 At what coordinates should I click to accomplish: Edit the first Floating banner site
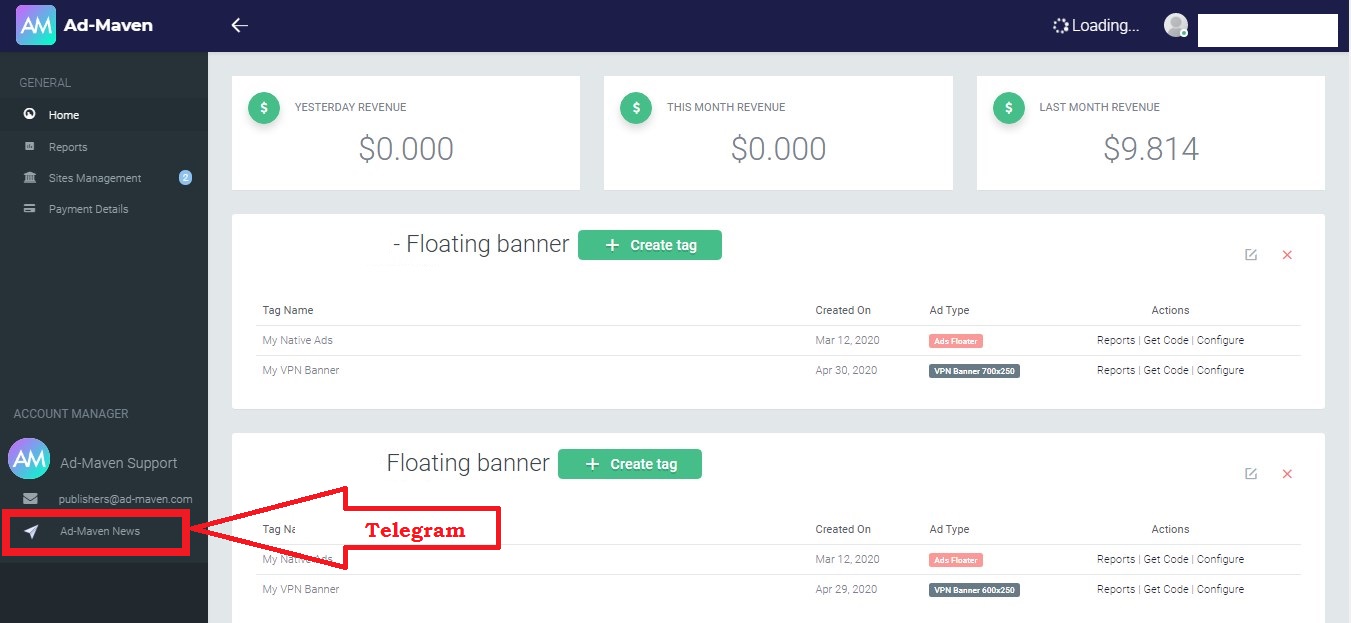[1251, 255]
